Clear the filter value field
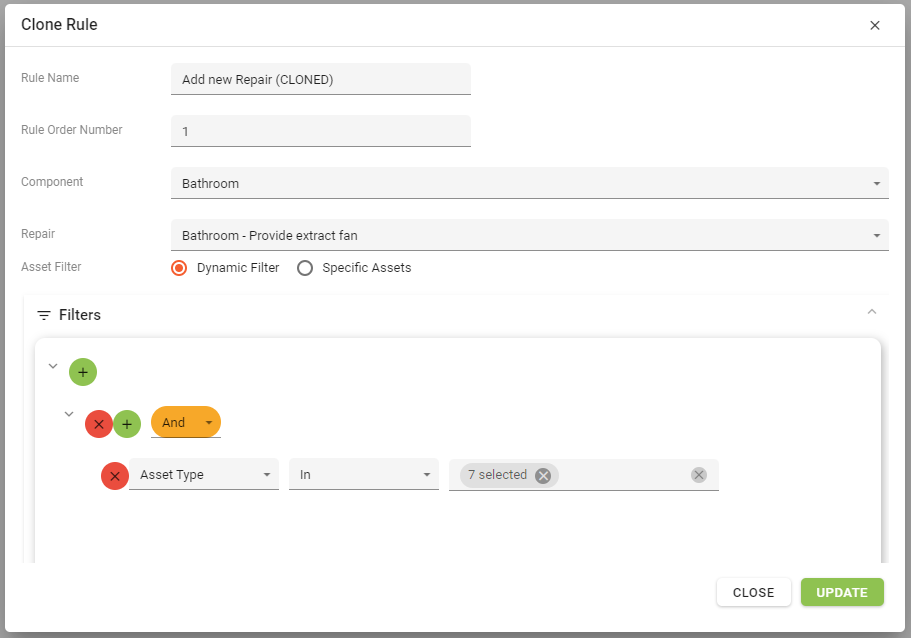Image resolution: width=911 pixels, height=638 pixels. click(699, 475)
